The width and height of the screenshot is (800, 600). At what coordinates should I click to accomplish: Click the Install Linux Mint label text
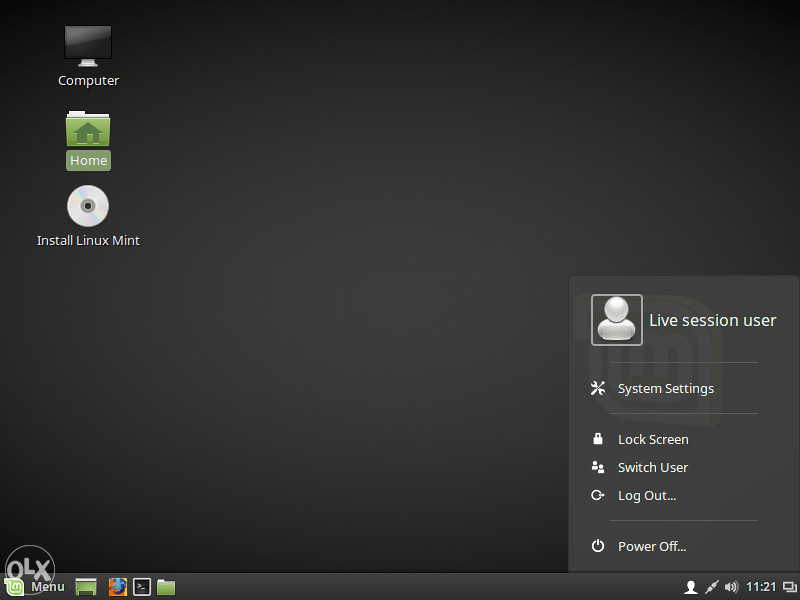click(88, 240)
